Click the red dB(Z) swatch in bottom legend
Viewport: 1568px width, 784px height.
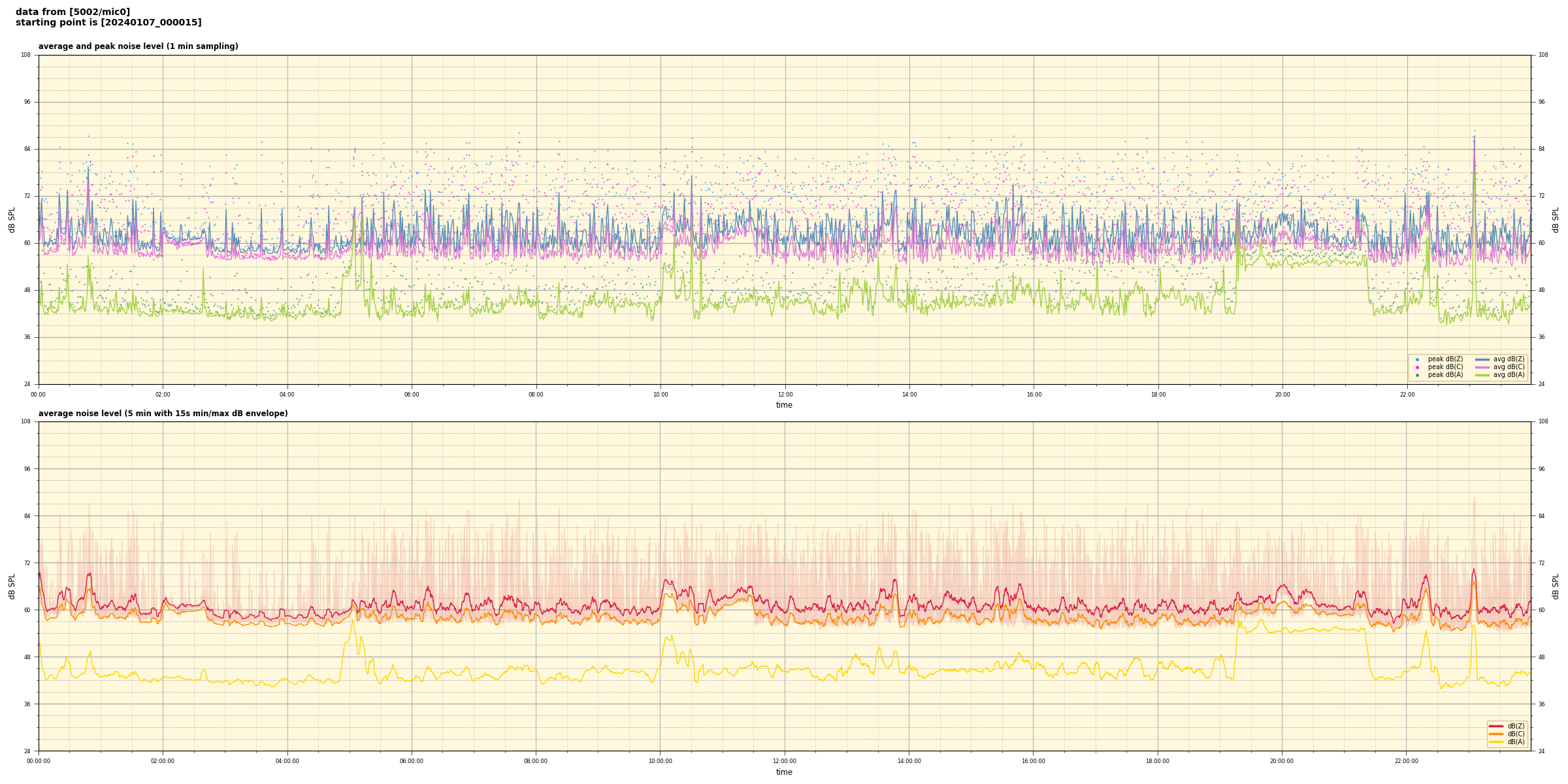point(1495,726)
